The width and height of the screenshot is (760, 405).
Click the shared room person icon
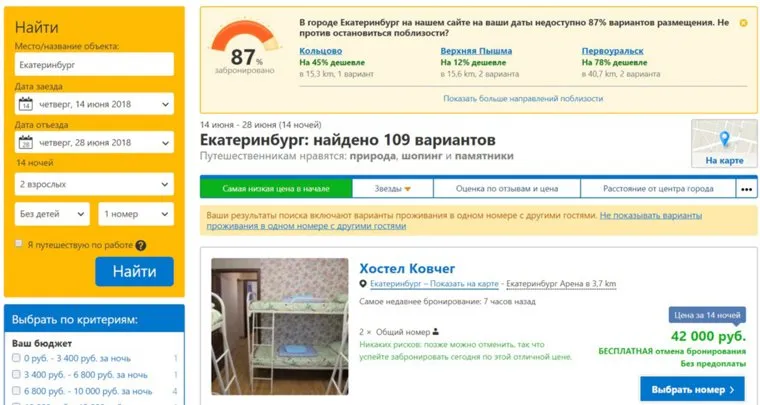point(435,332)
